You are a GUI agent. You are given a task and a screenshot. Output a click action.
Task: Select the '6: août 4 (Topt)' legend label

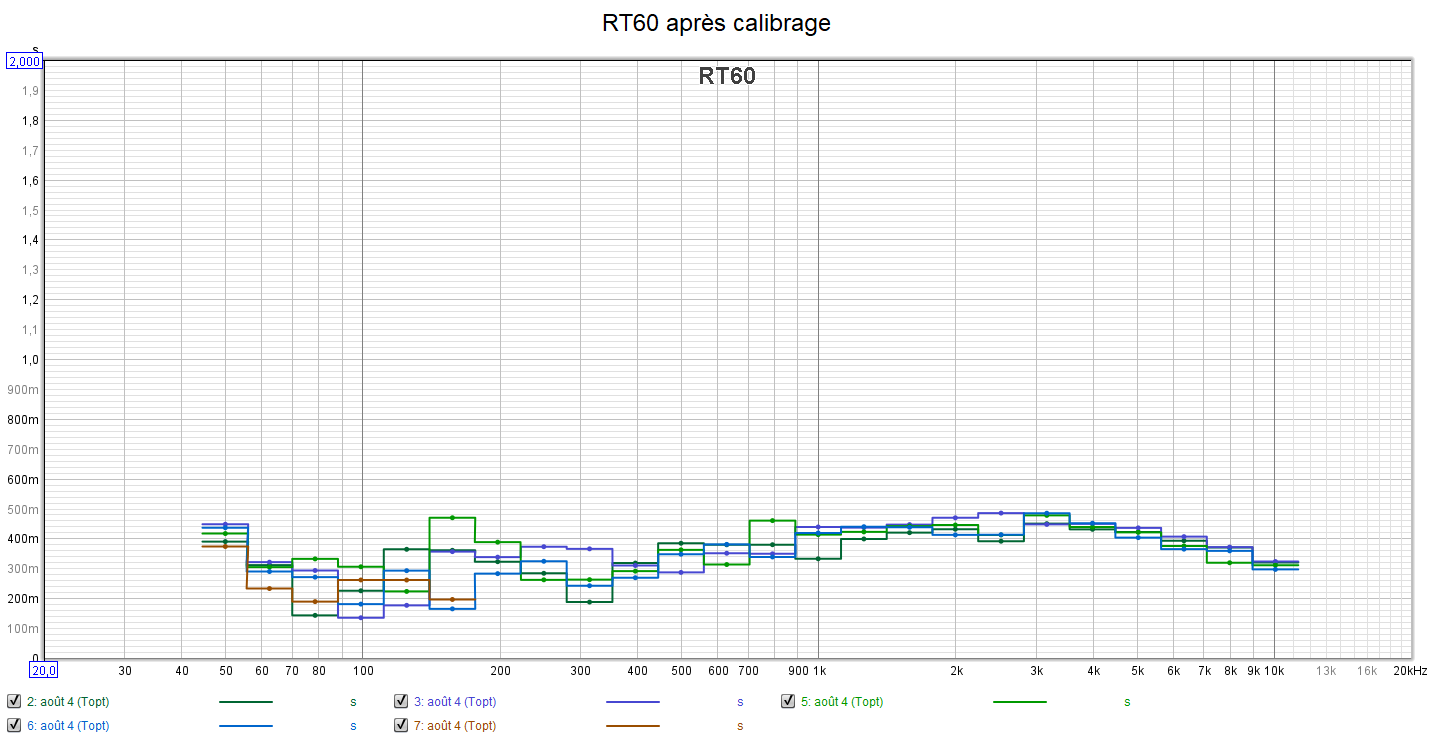coord(68,726)
